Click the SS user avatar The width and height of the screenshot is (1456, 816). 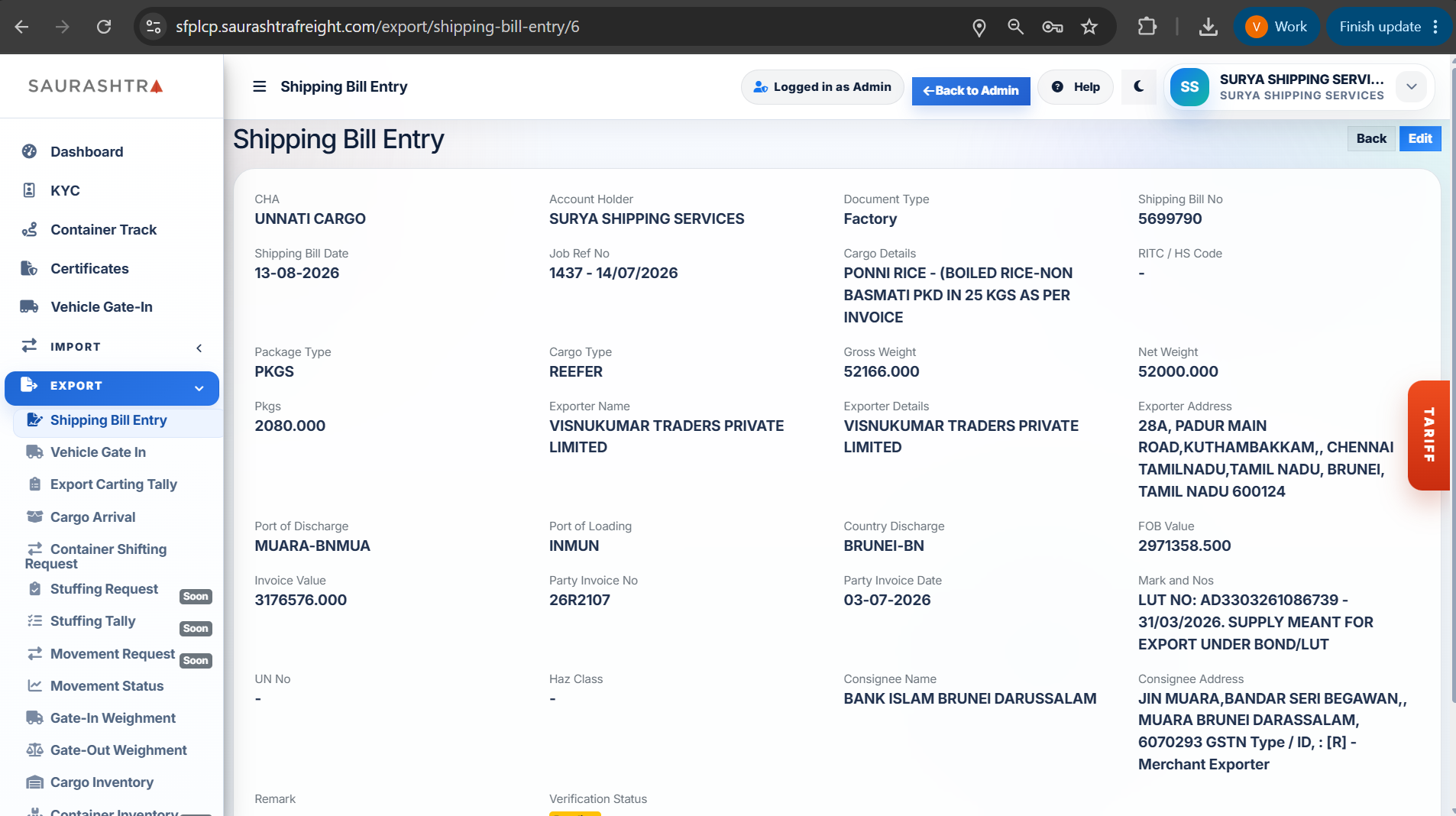[x=1189, y=87]
